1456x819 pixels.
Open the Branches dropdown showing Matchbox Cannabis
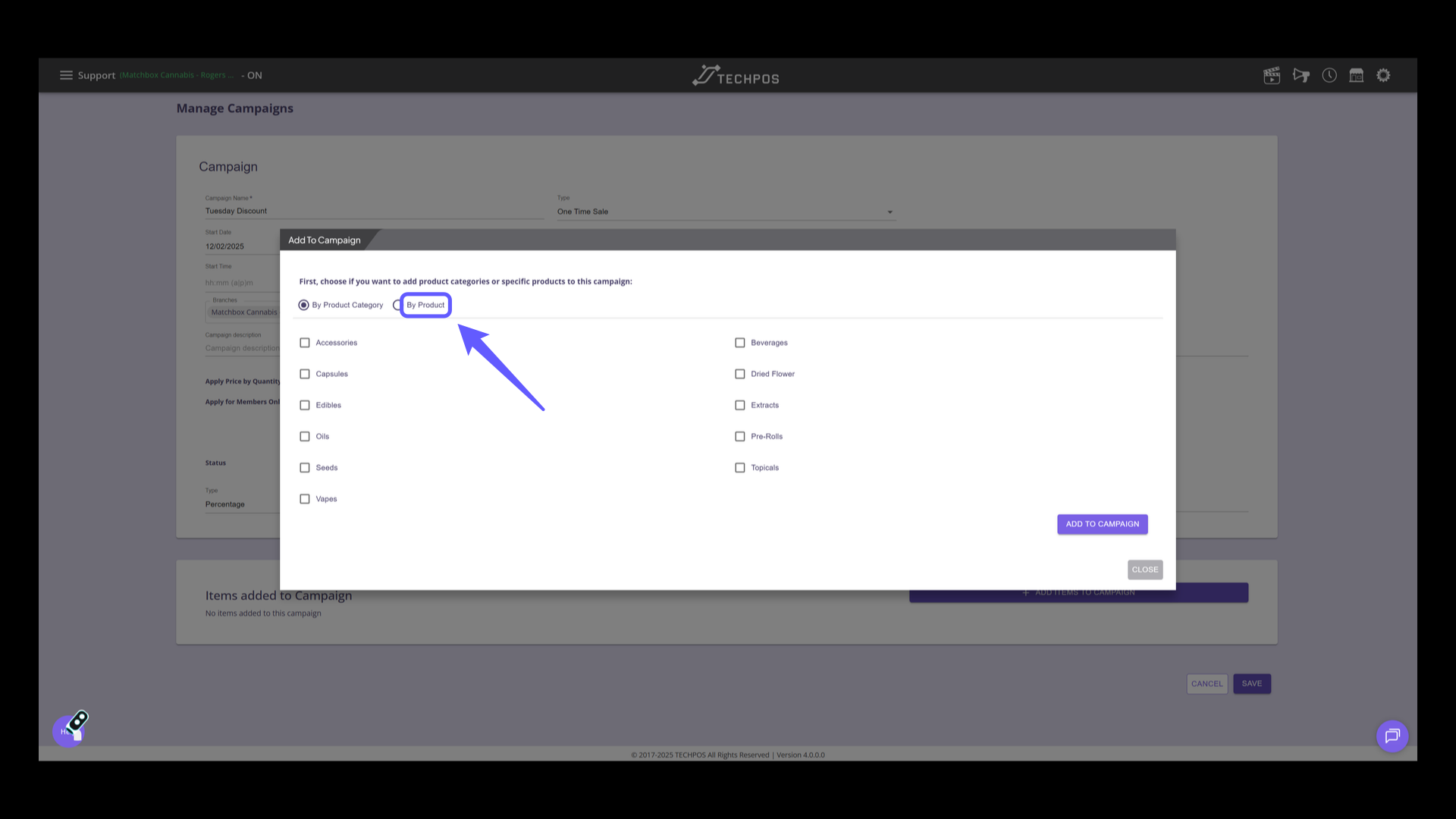(x=243, y=312)
